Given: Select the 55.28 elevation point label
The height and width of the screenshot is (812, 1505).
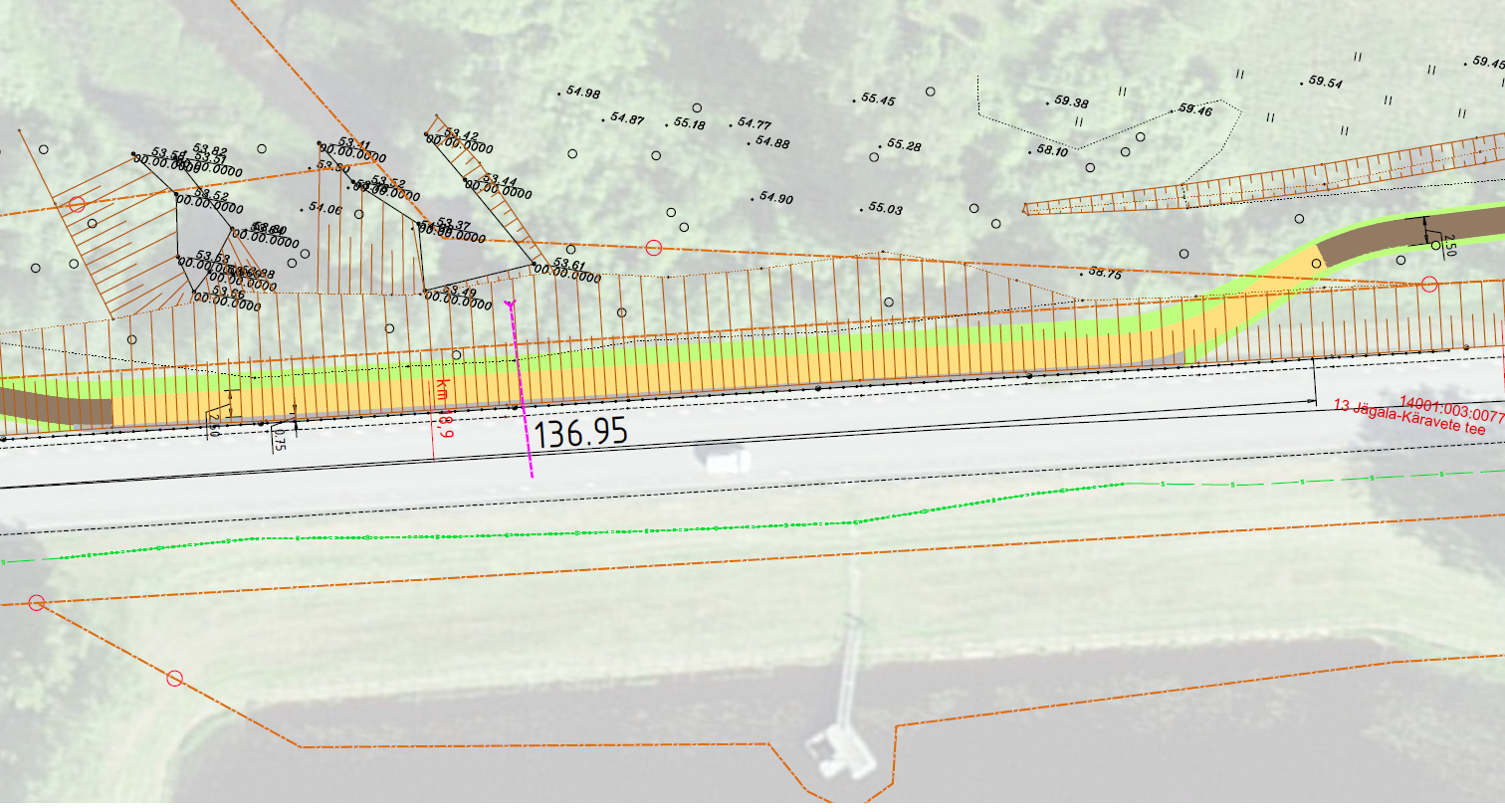Looking at the screenshot, I should (903, 145).
